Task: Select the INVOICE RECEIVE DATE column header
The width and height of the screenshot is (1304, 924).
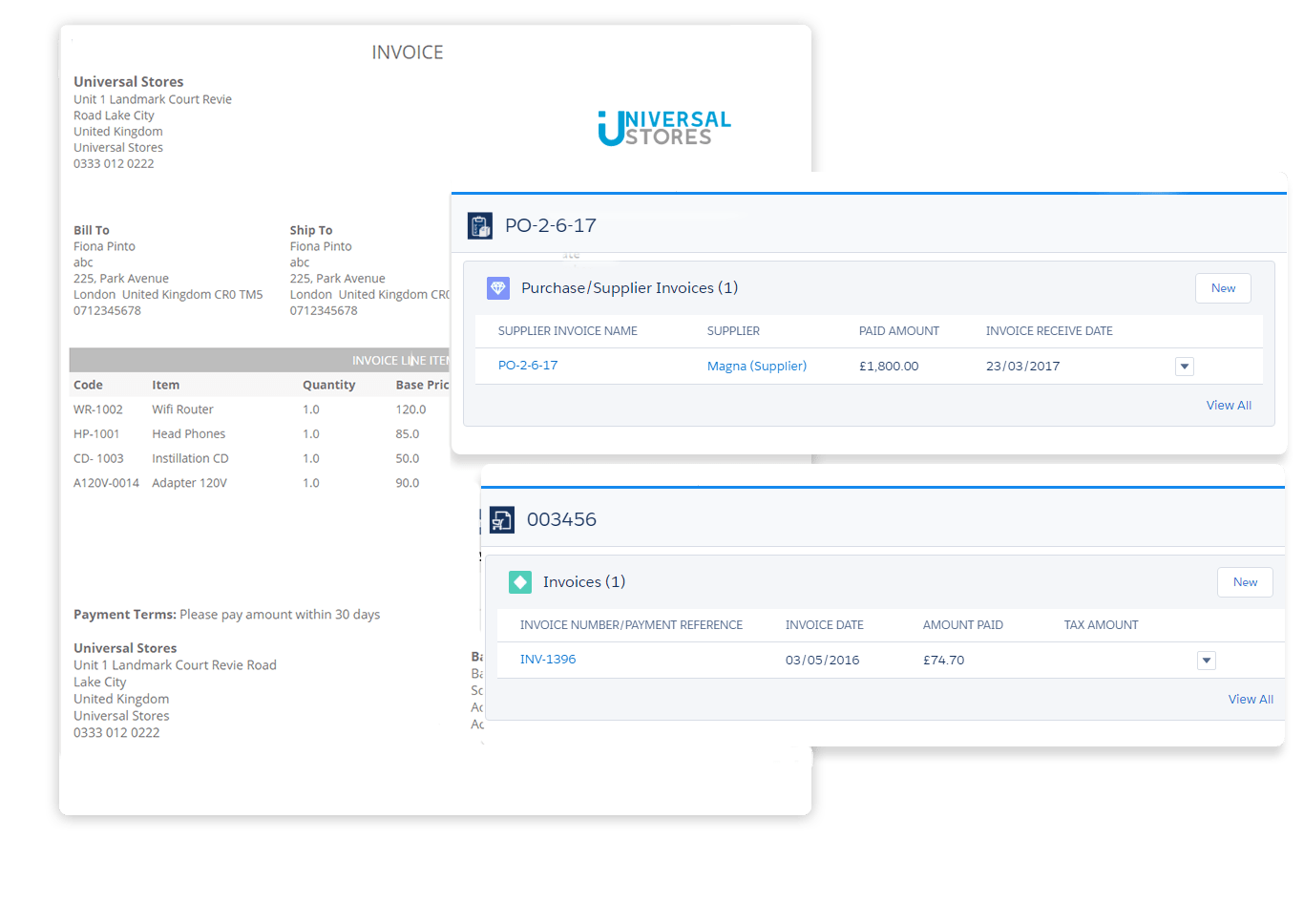Action: click(1049, 331)
